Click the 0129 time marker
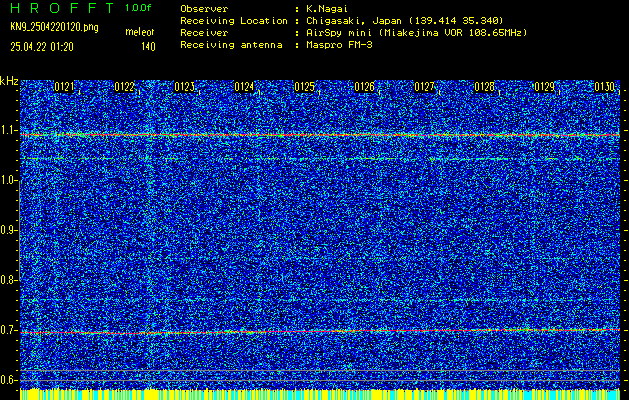Image resolution: width=629 pixels, height=400 pixels. coord(544,87)
